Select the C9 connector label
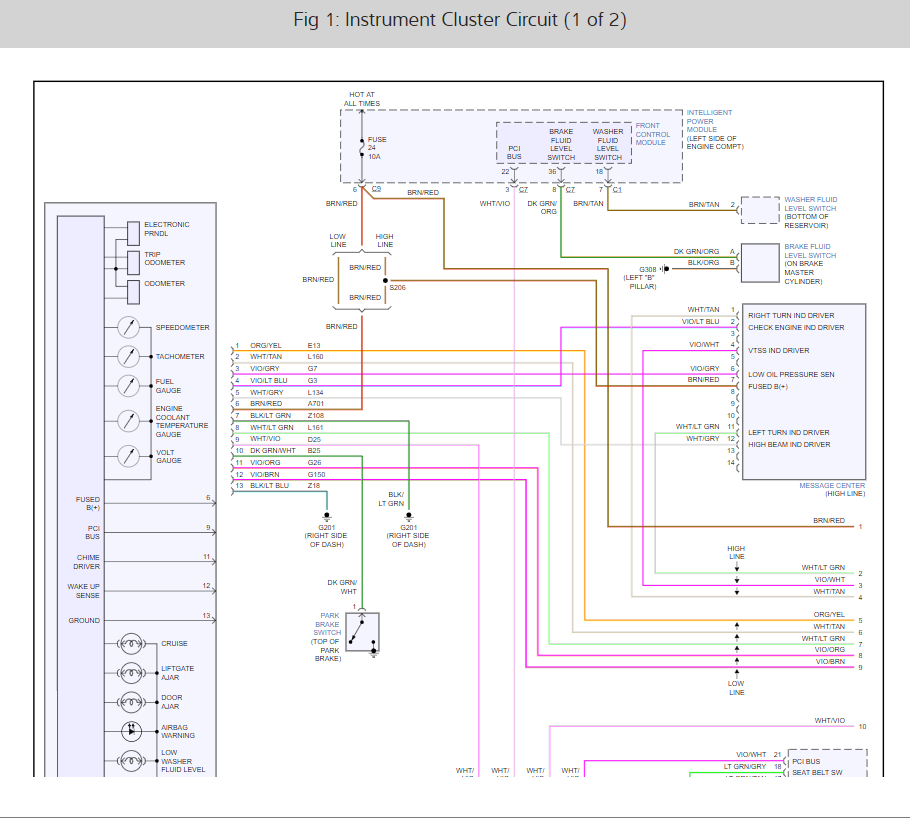Screen dimensions: 910x818 pos(376,189)
